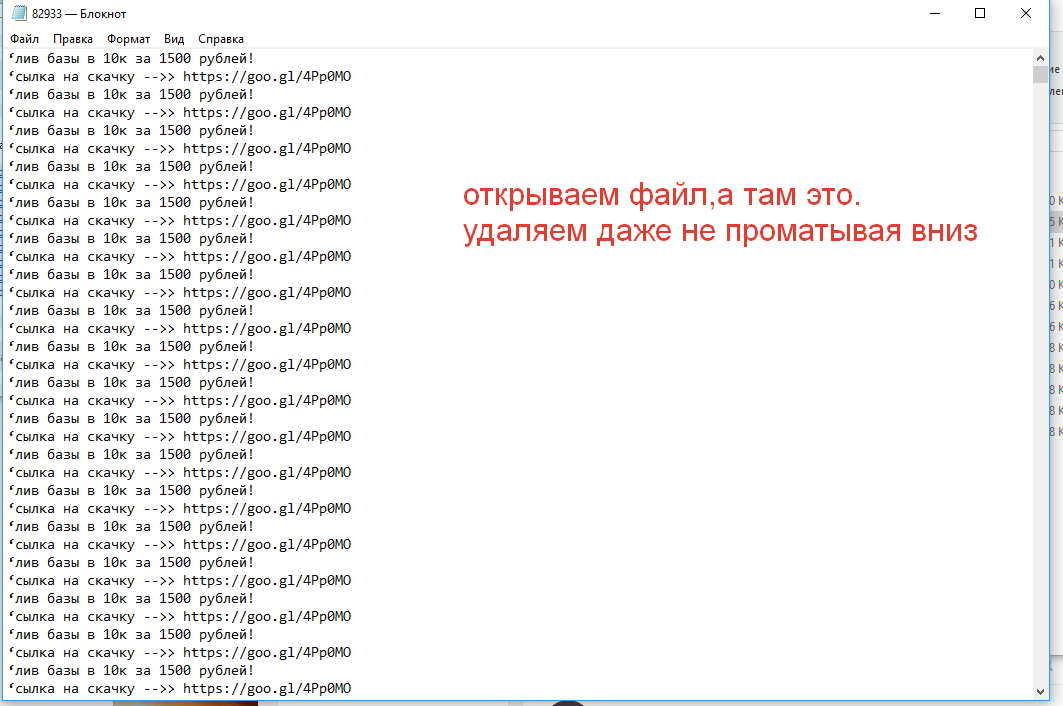Image resolution: width=1063 pixels, height=706 pixels.
Task: Open the Вид menu
Action: tap(174, 39)
